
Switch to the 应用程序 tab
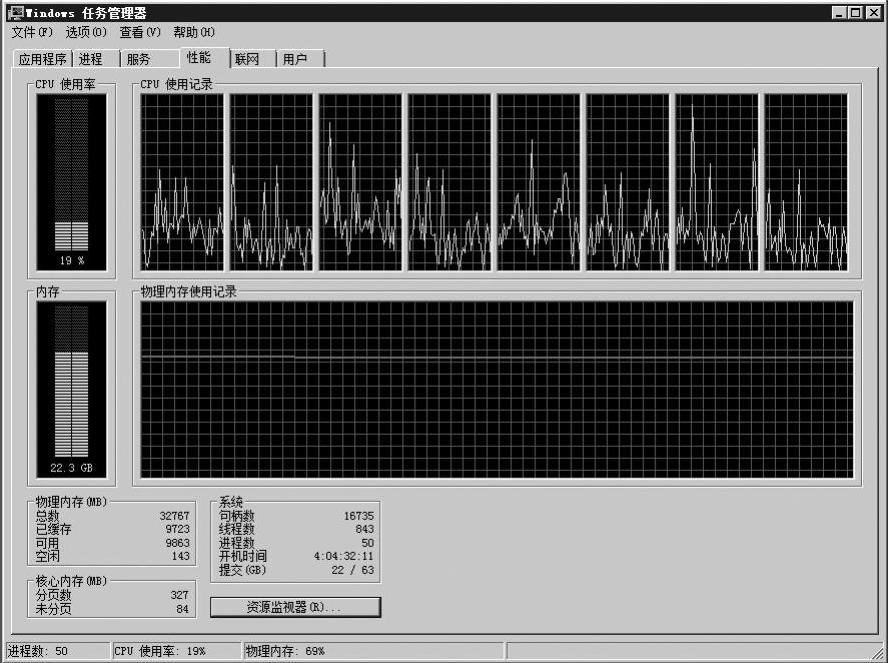43,59
